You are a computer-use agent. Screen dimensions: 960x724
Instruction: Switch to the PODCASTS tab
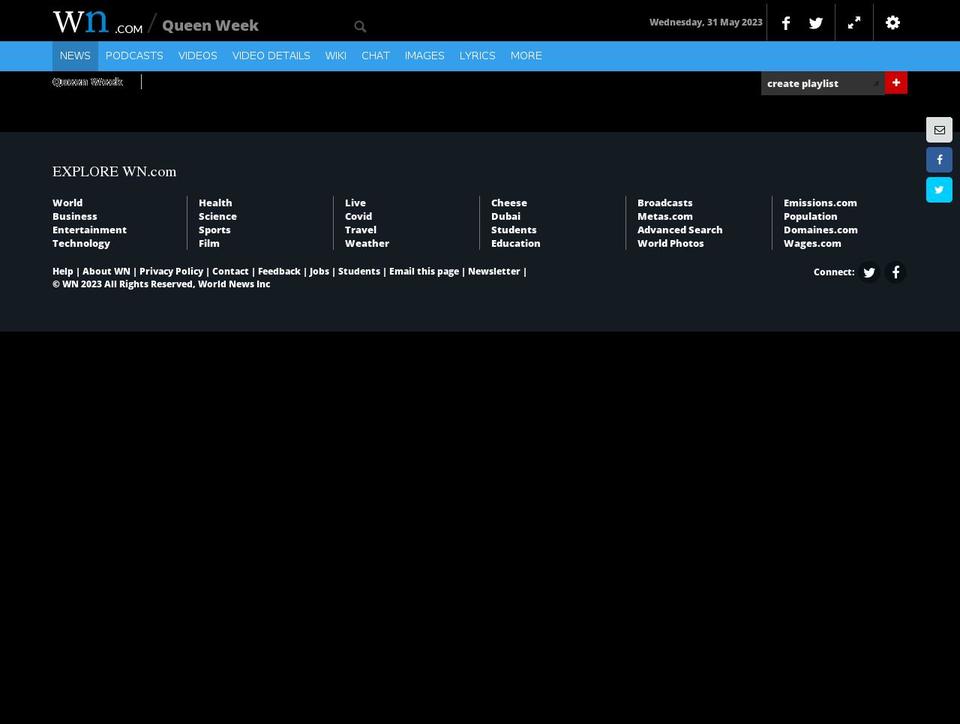point(134,56)
